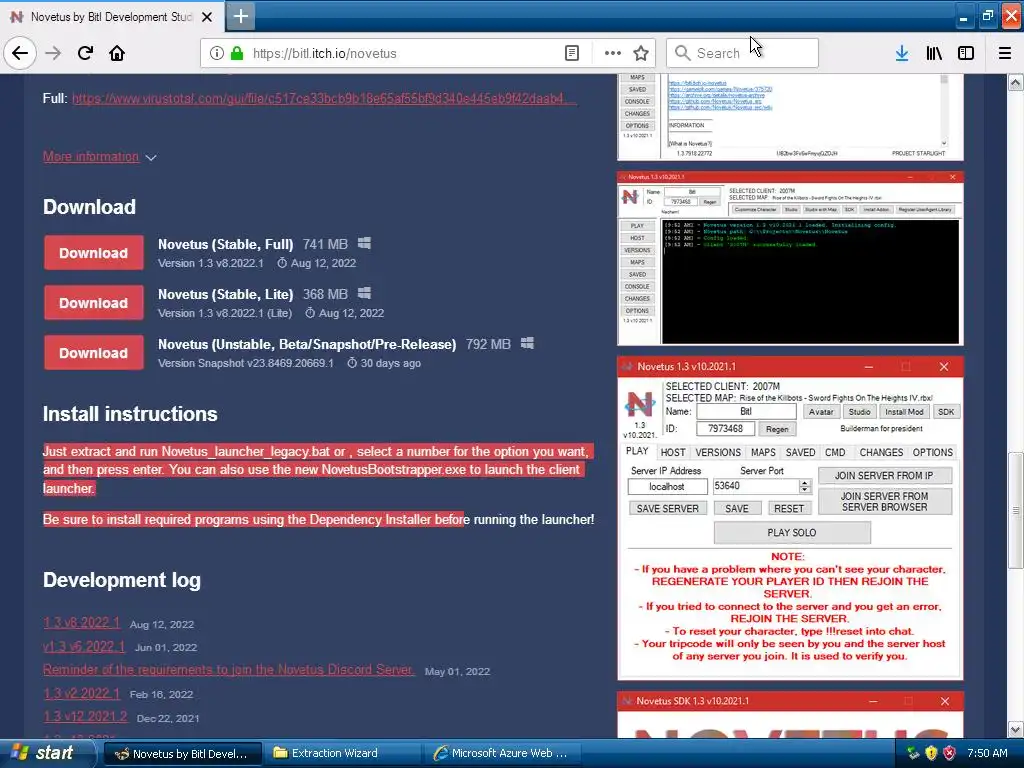Open top Novetus information screenshot
This screenshot has height=768, width=1024.
[x=790, y=117]
